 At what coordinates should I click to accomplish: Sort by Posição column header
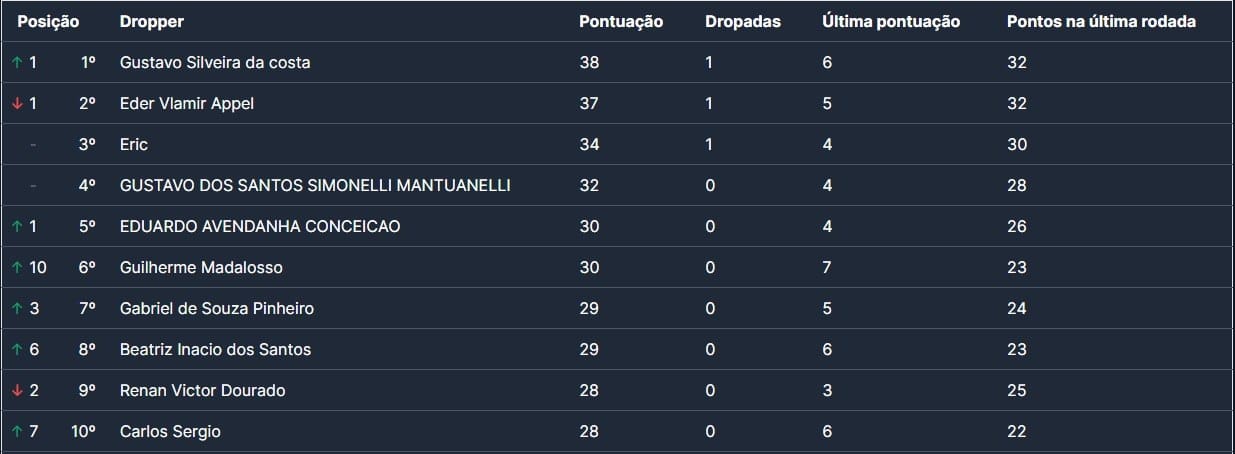[x=48, y=21]
